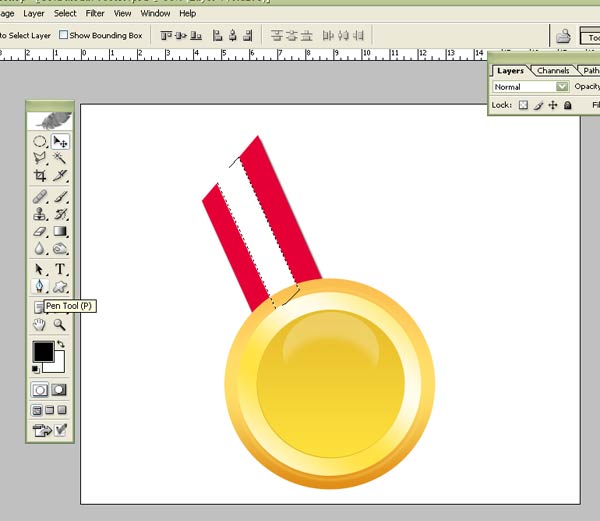Select the Polygonal Lasso tool

pyautogui.click(x=39, y=158)
